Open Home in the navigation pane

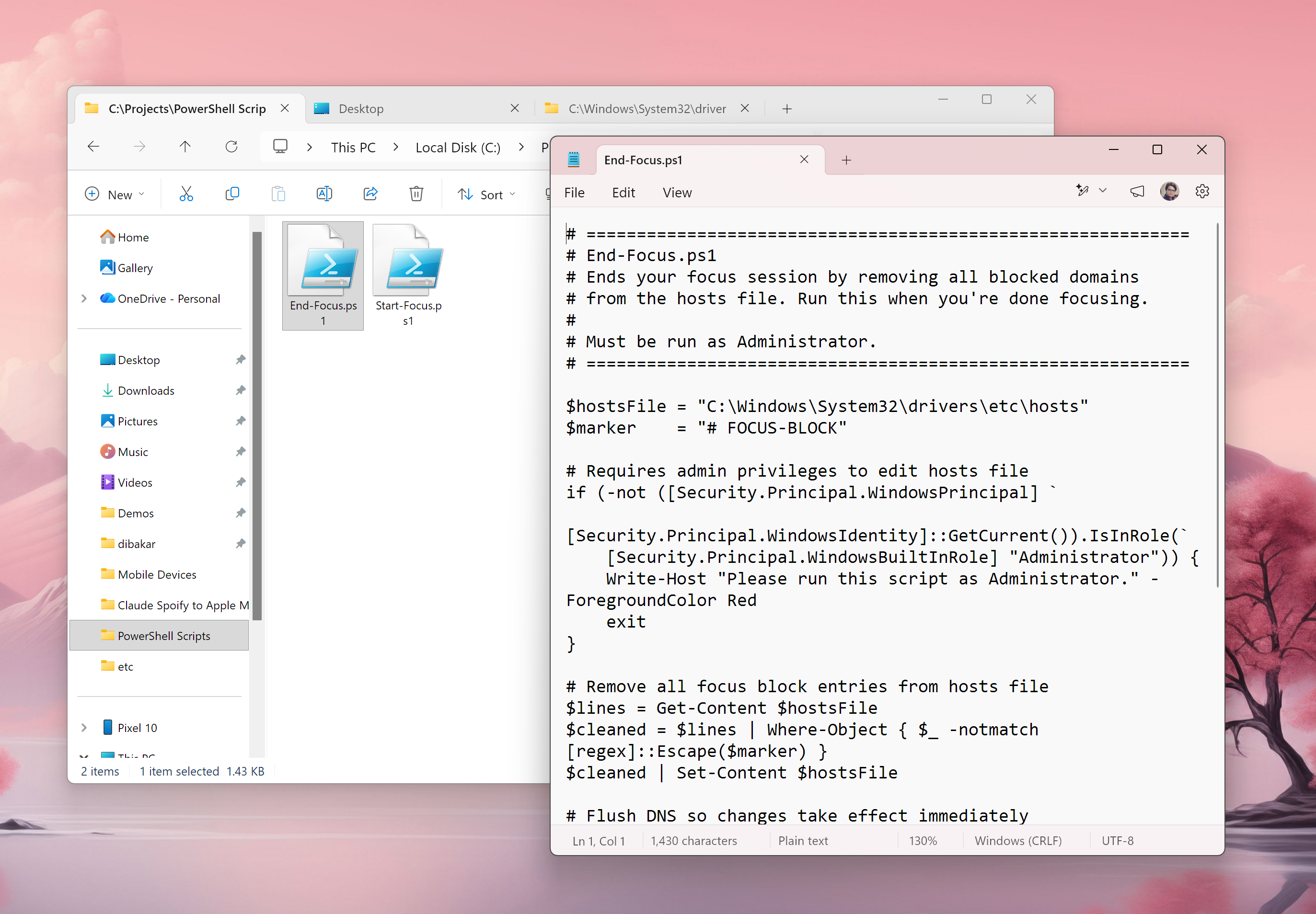coord(133,237)
